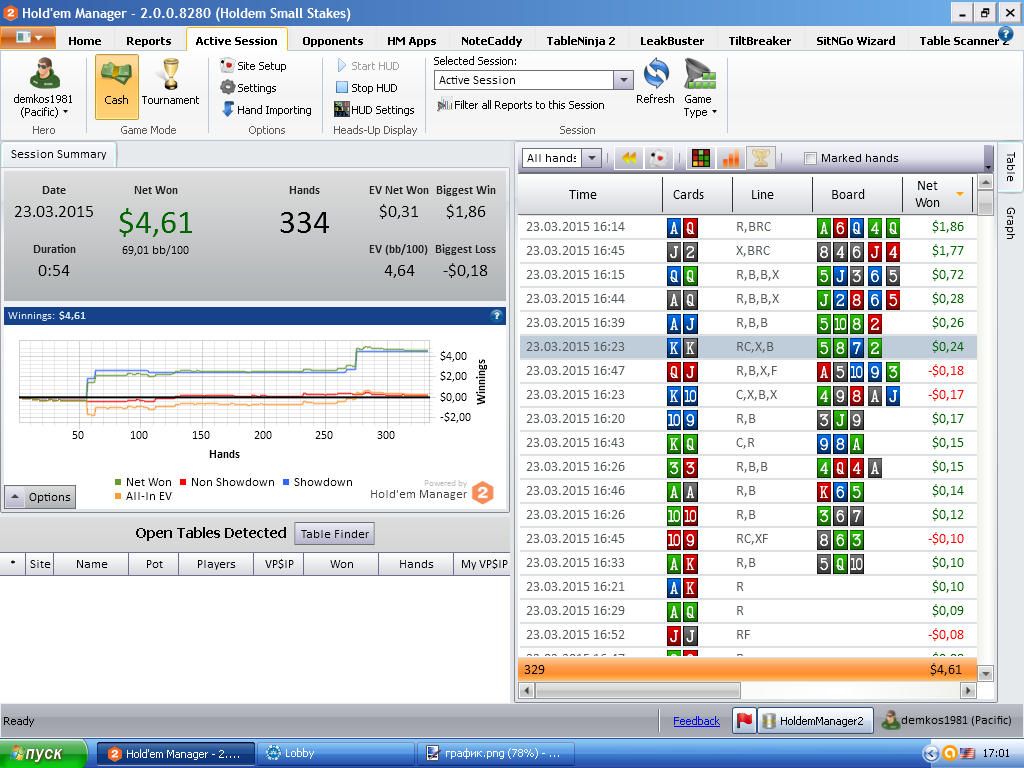1024x768 pixels.
Task: Click the red flag icon in status bar
Action: (744, 720)
